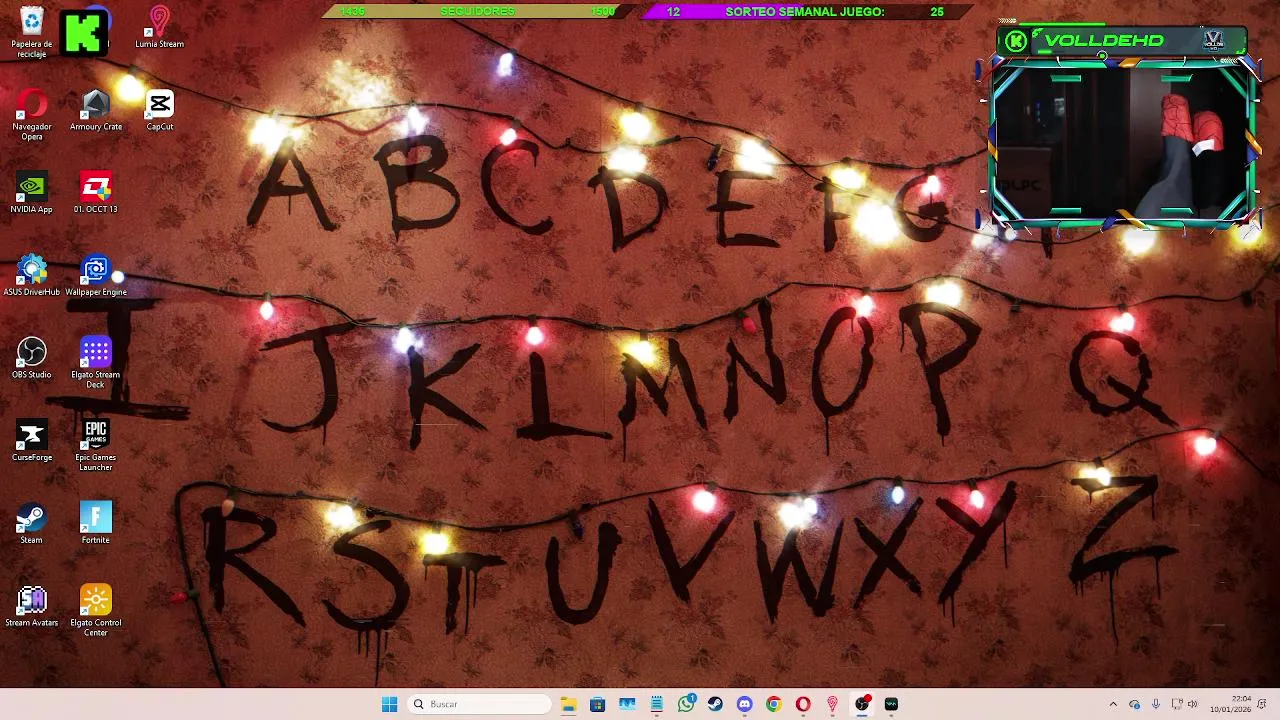Open Microsoft Store in the taskbar
The width and height of the screenshot is (1280, 720).
pos(598,704)
